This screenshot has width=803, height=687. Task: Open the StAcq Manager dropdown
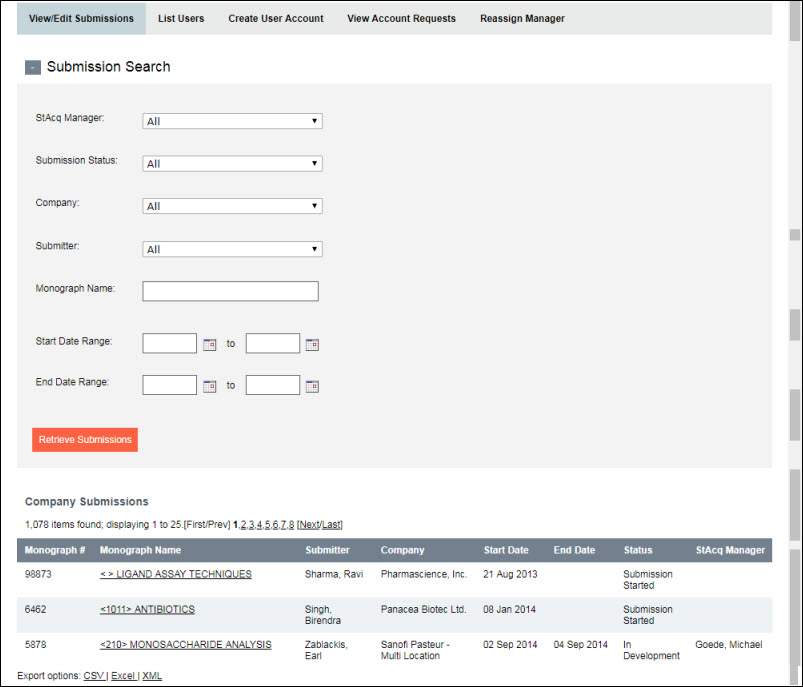point(232,121)
